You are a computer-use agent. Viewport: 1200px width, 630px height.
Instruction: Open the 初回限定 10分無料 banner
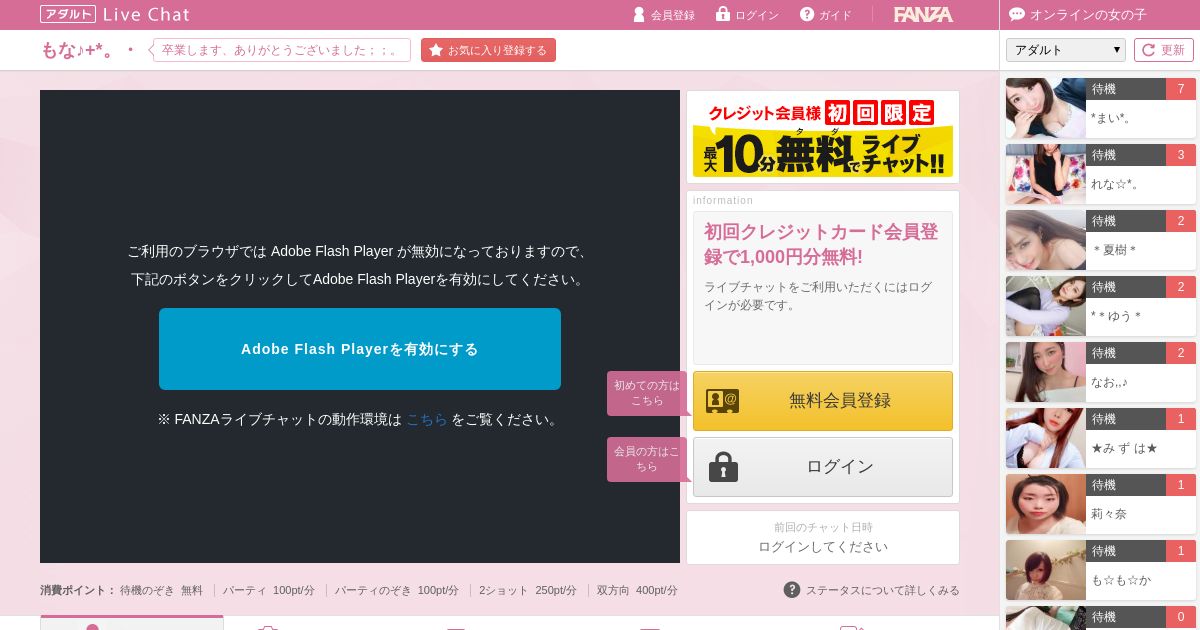coord(823,137)
